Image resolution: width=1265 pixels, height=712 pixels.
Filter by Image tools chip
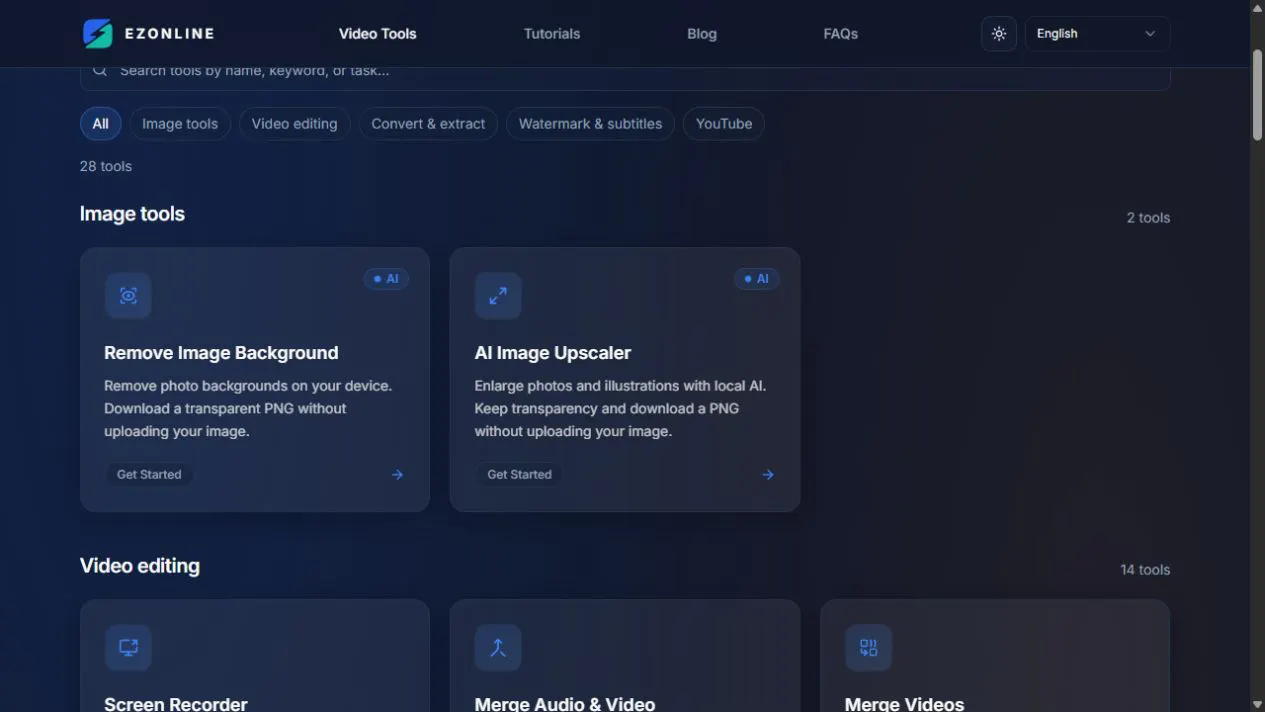click(x=180, y=124)
